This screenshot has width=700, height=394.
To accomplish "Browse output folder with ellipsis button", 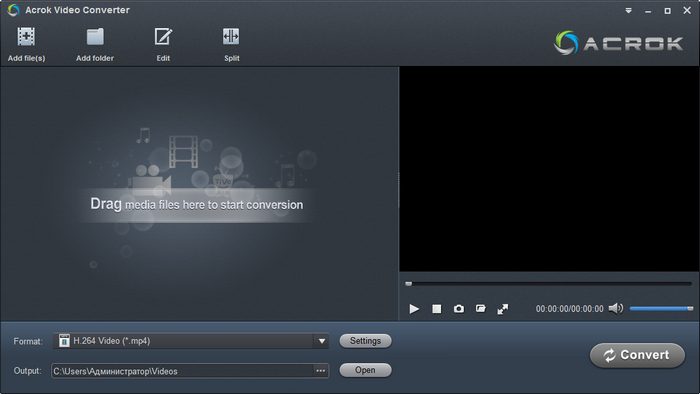I will 321,371.
